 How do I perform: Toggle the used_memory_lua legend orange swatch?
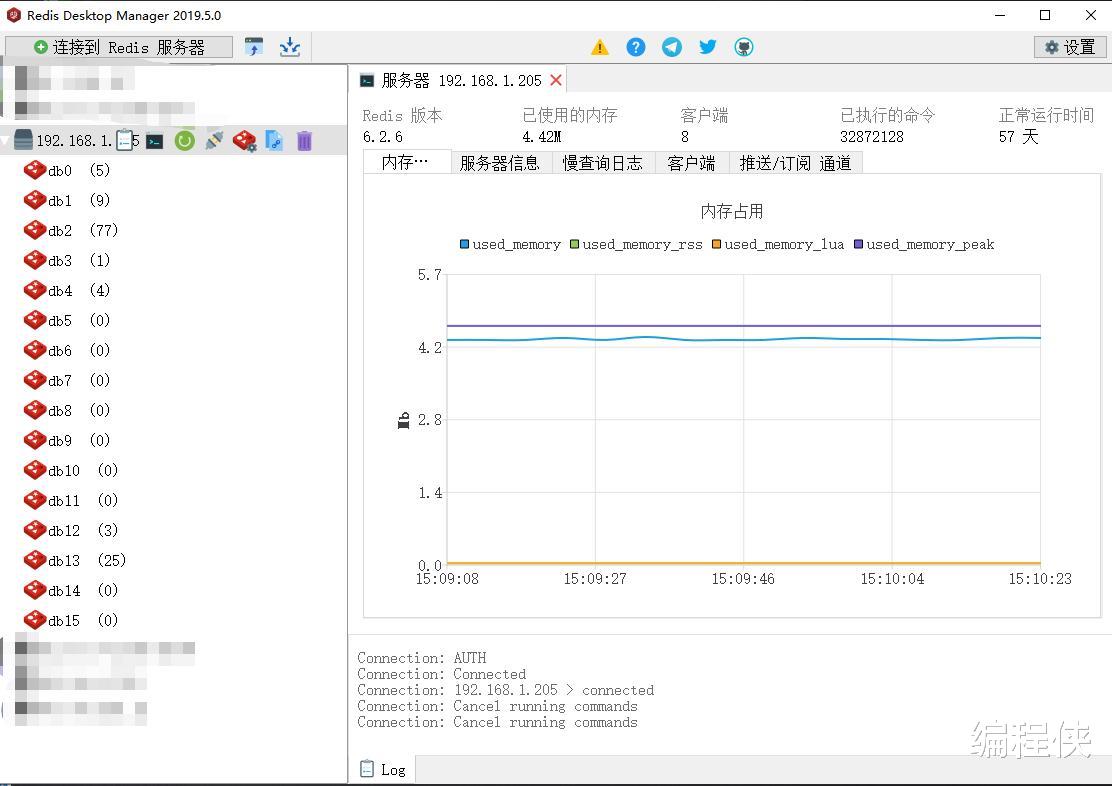(716, 244)
